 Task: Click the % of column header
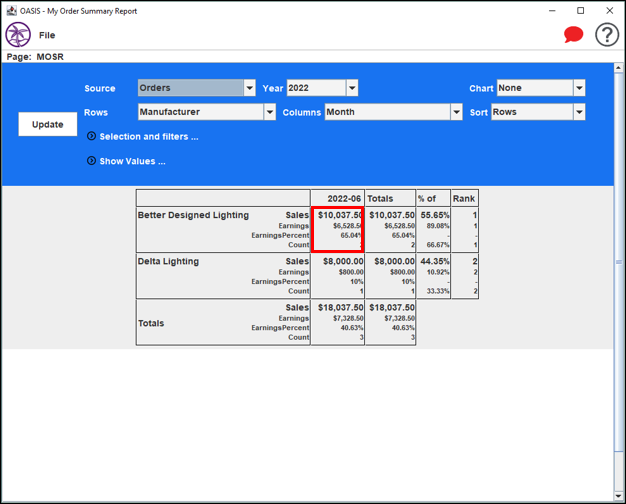pos(434,198)
